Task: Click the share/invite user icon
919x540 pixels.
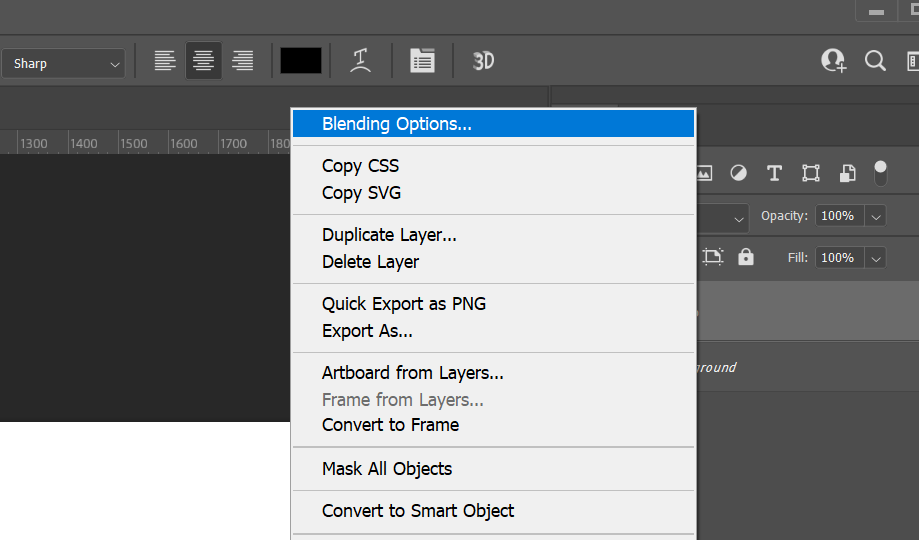Action: click(x=833, y=61)
